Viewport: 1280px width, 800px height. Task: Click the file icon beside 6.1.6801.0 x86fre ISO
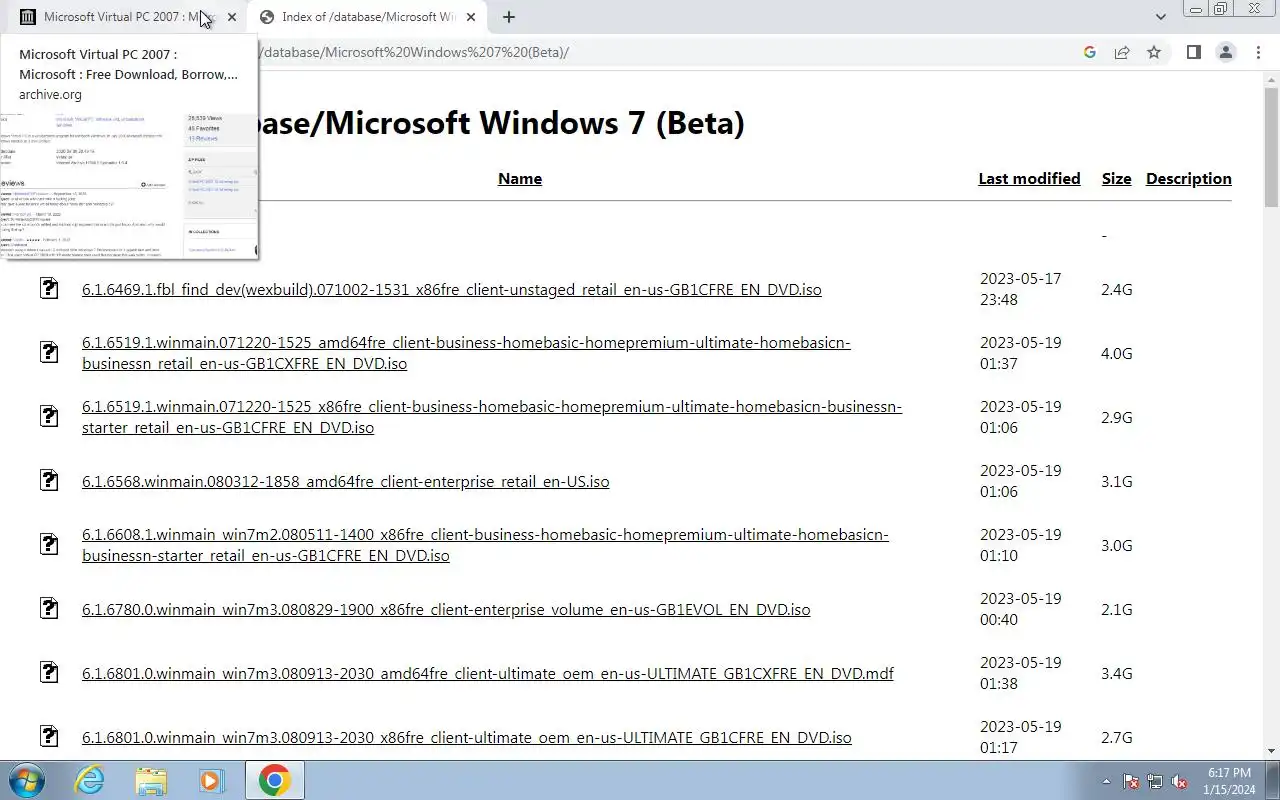click(x=49, y=736)
